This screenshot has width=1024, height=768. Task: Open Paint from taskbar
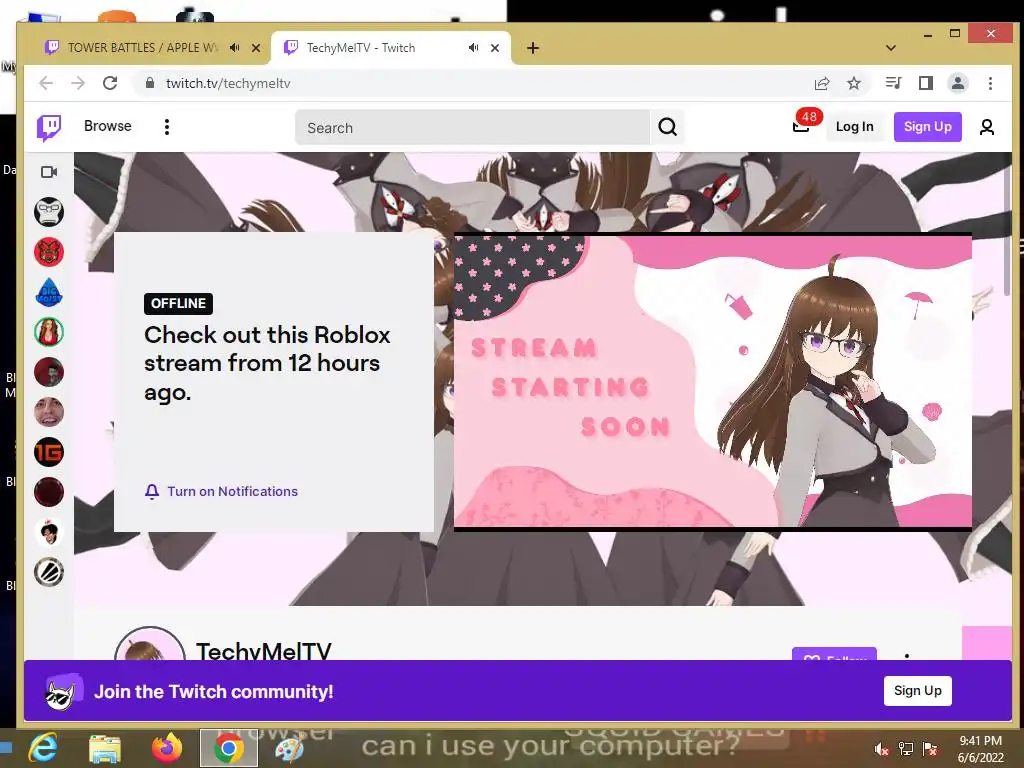[x=289, y=749]
